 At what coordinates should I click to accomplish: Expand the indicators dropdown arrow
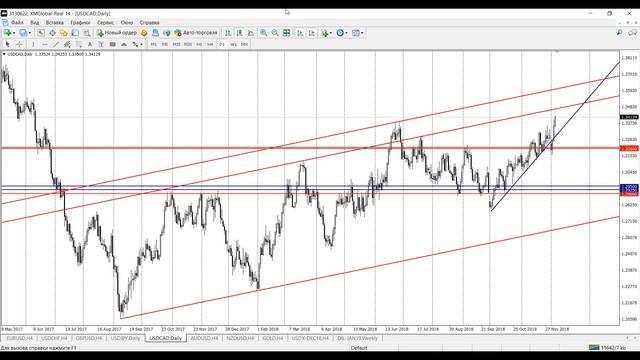[331, 33]
